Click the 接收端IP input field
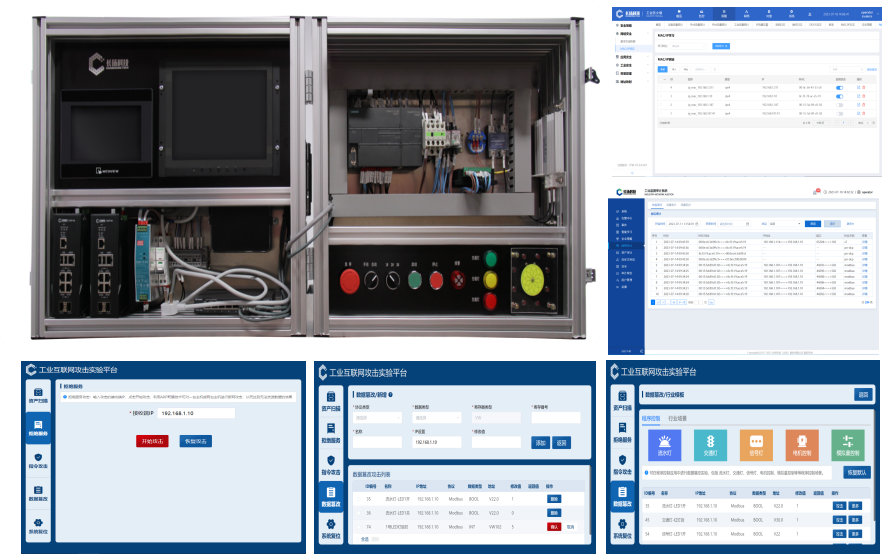The image size is (882, 555). click(x=195, y=413)
